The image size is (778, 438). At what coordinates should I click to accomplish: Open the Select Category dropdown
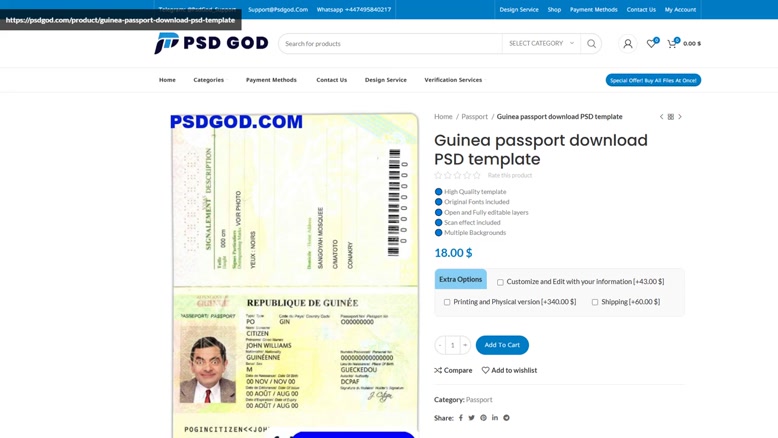(x=541, y=44)
